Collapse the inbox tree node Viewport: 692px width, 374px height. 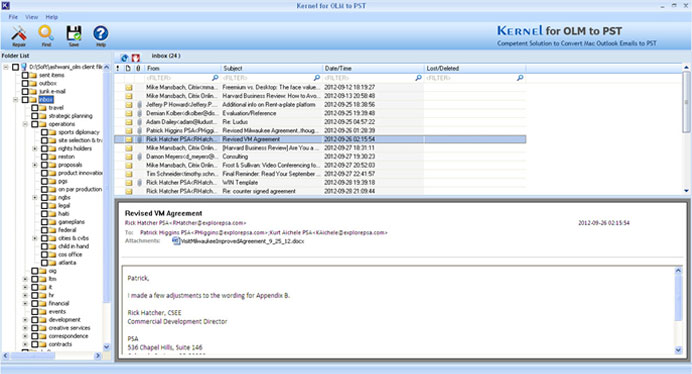[15, 100]
